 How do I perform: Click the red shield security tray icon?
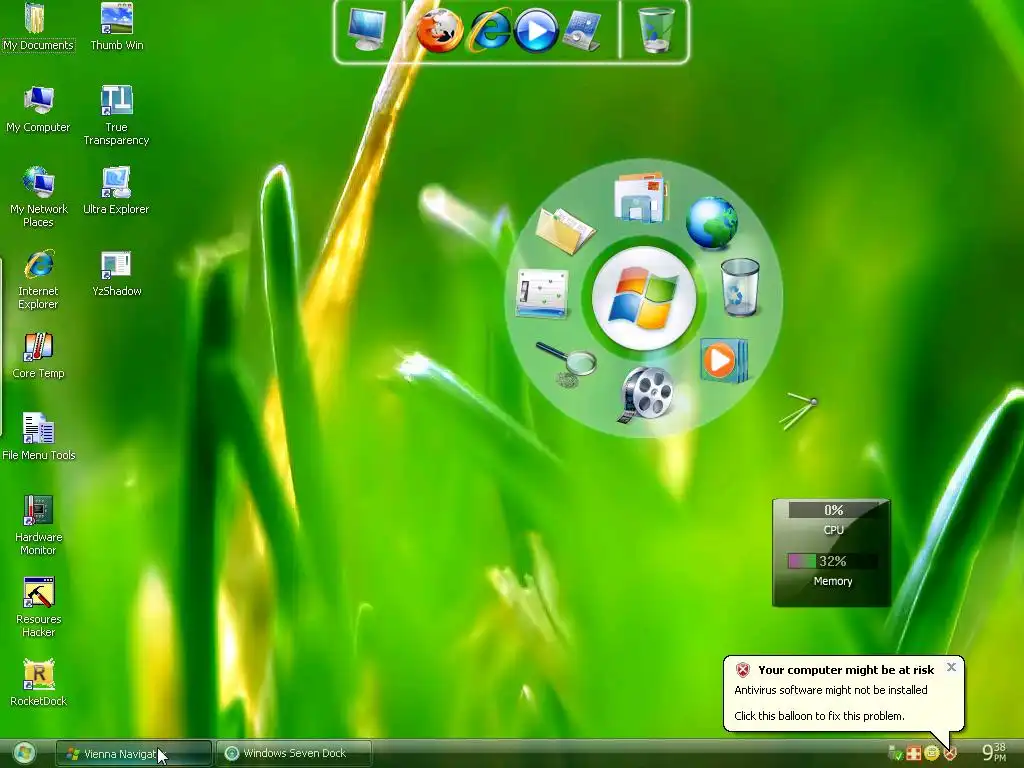pos(950,754)
